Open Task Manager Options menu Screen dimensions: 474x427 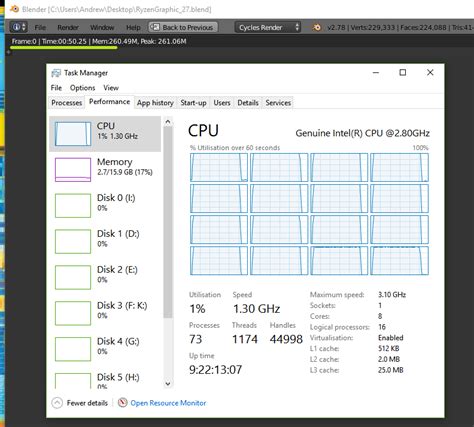82,88
